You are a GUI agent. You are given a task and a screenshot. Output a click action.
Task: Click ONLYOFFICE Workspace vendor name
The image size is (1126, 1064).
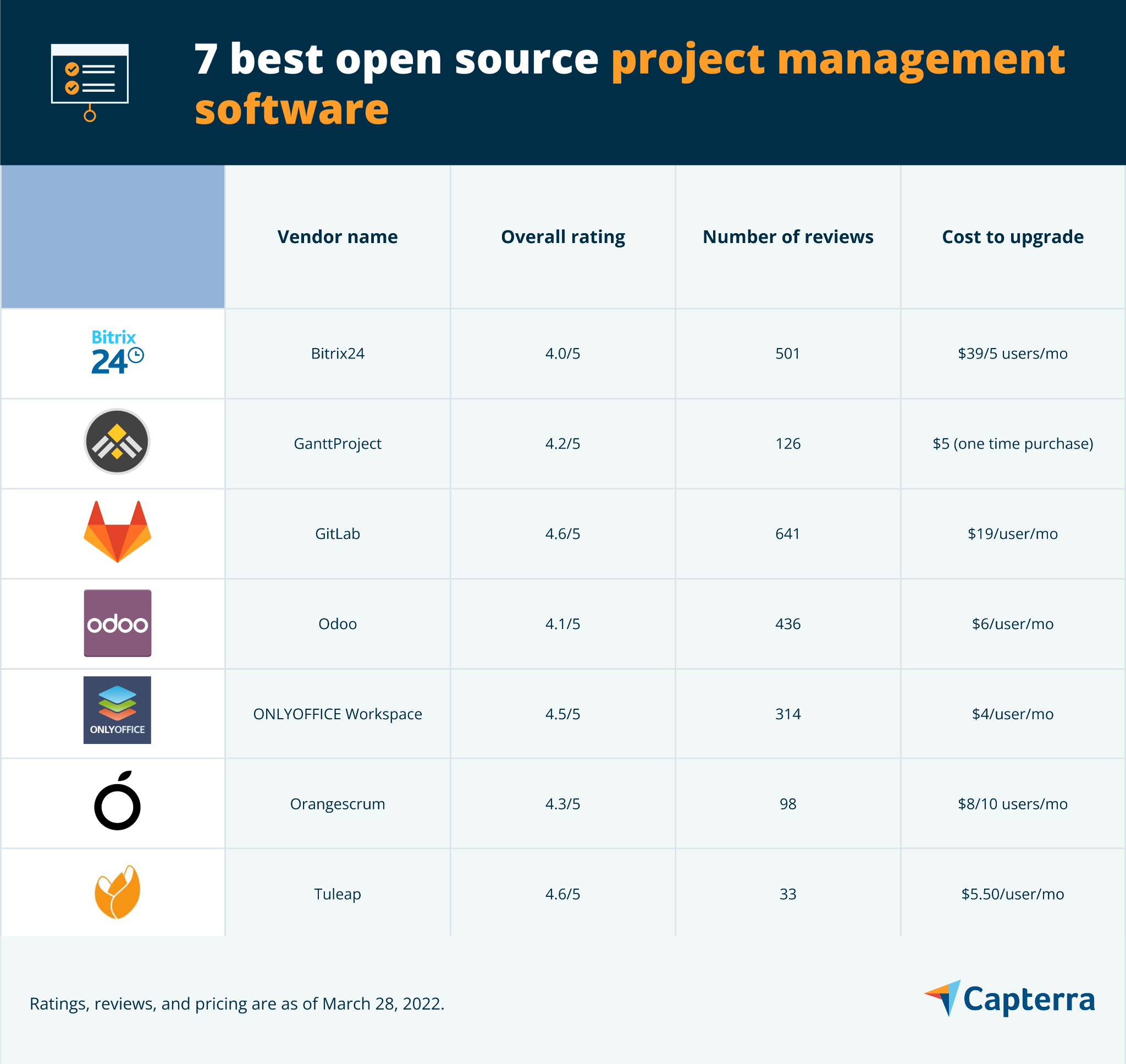pyautogui.click(x=338, y=714)
